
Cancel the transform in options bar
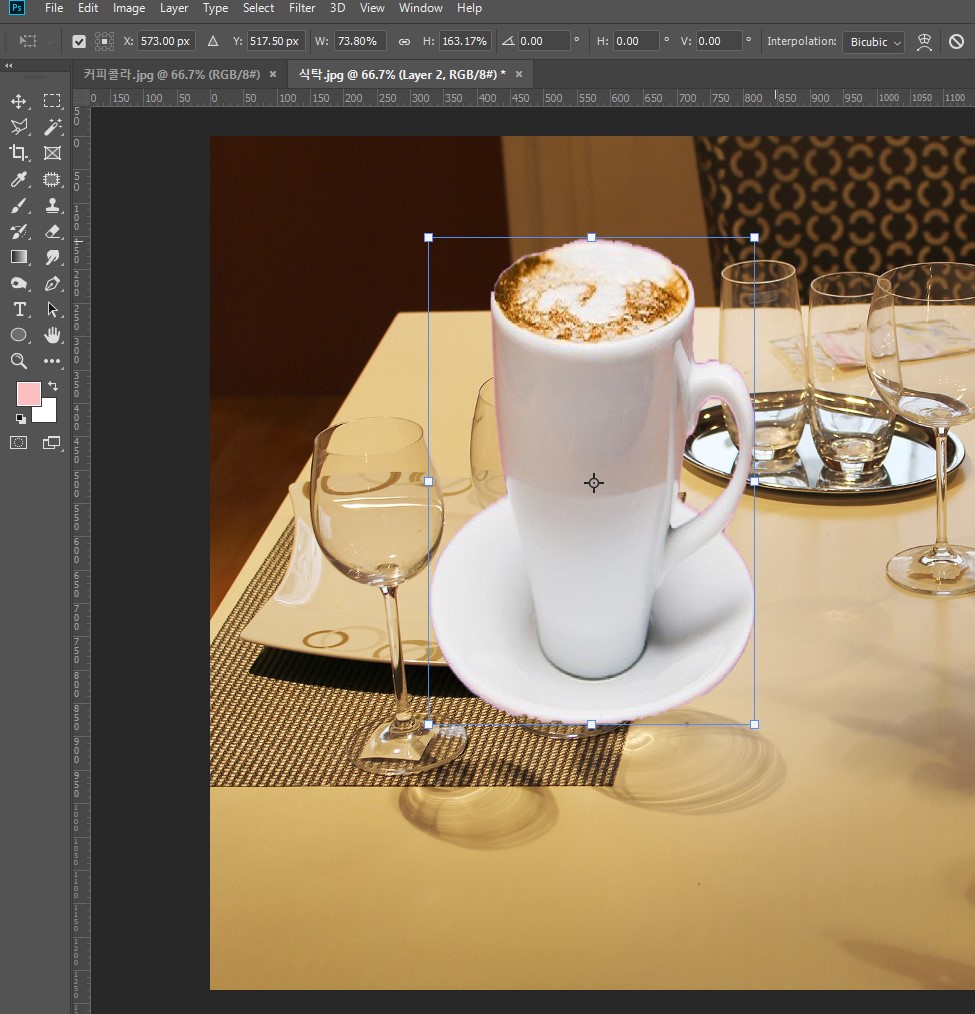coord(956,42)
